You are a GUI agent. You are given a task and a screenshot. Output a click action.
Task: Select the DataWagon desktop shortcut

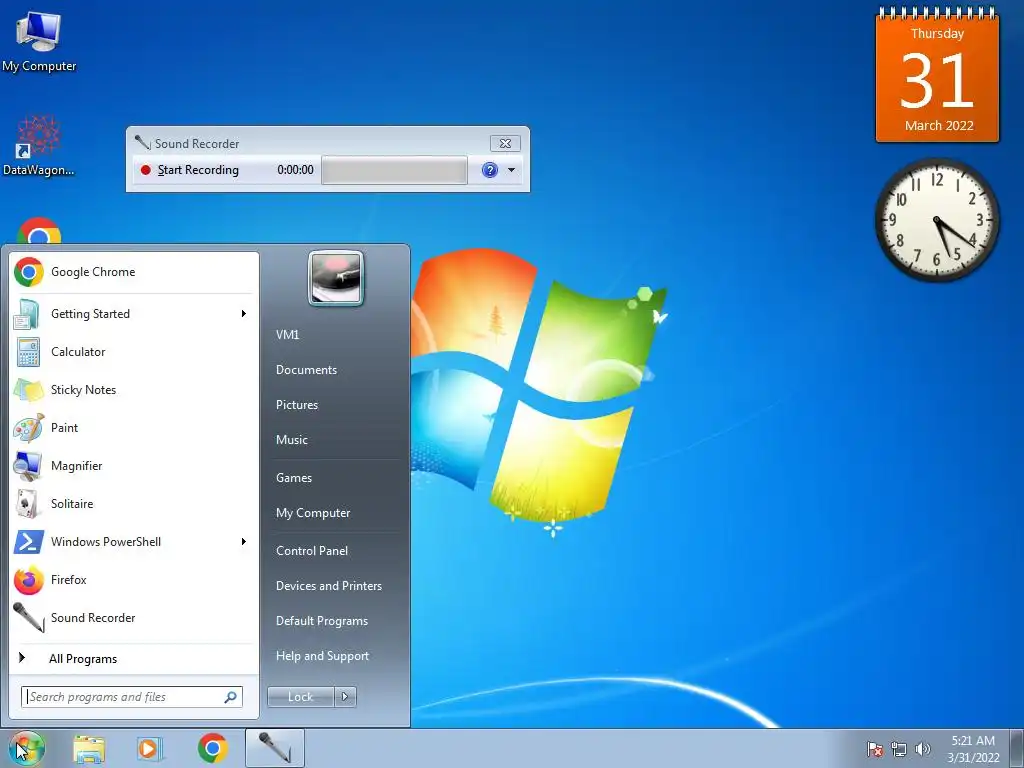[39, 146]
